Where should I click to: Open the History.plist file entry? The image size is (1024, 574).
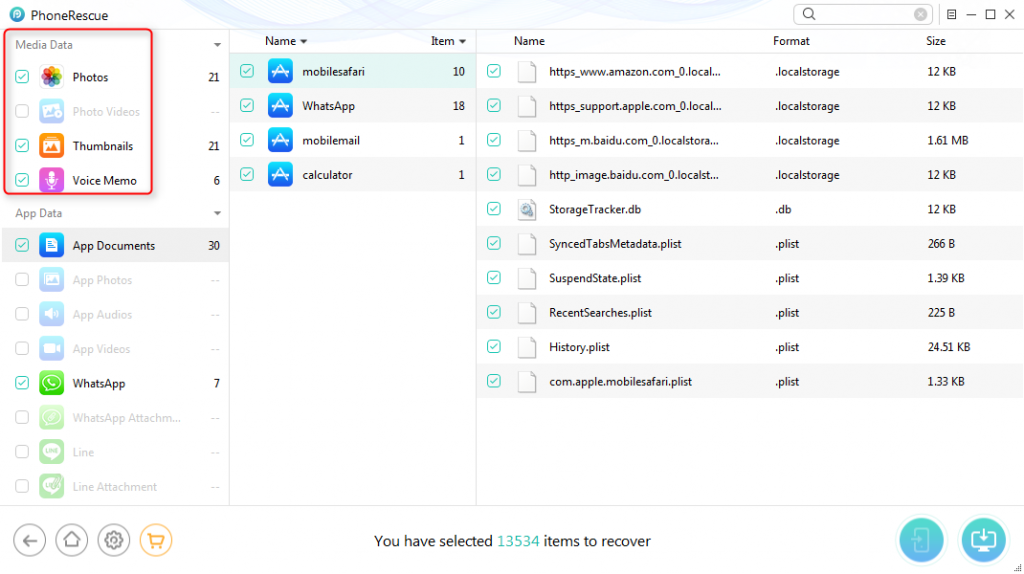pos(579,347)
